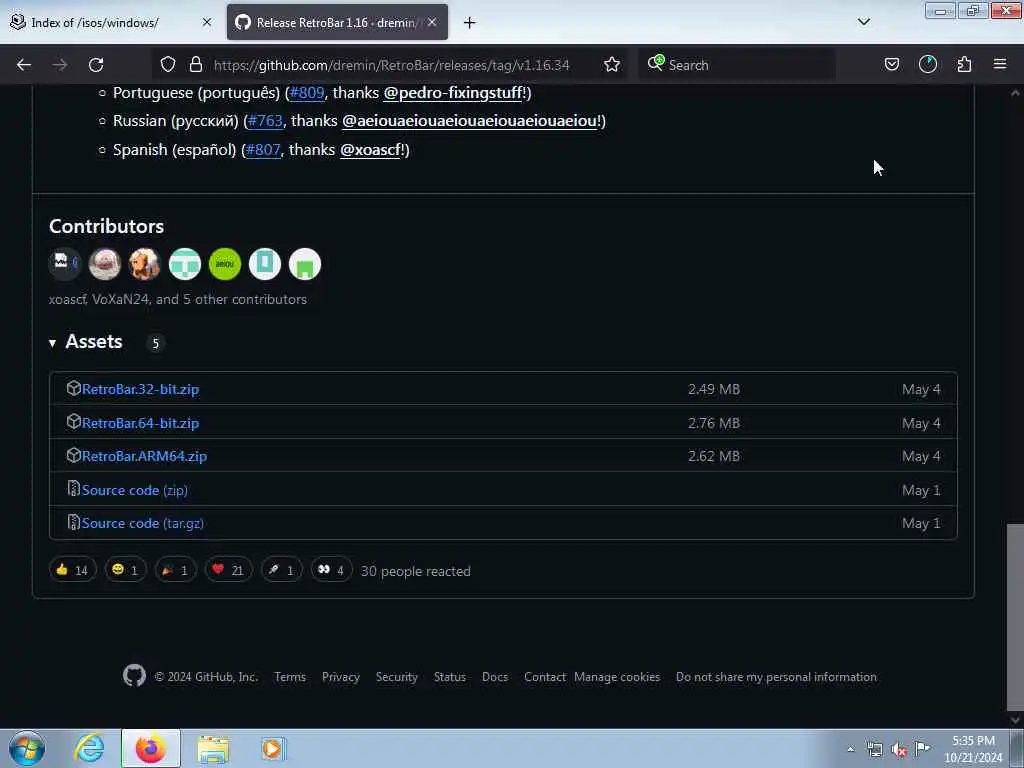Viewport: 1024px width, 768px height.
Task: Open the Status footer link
Action: [x=450, y=677]
